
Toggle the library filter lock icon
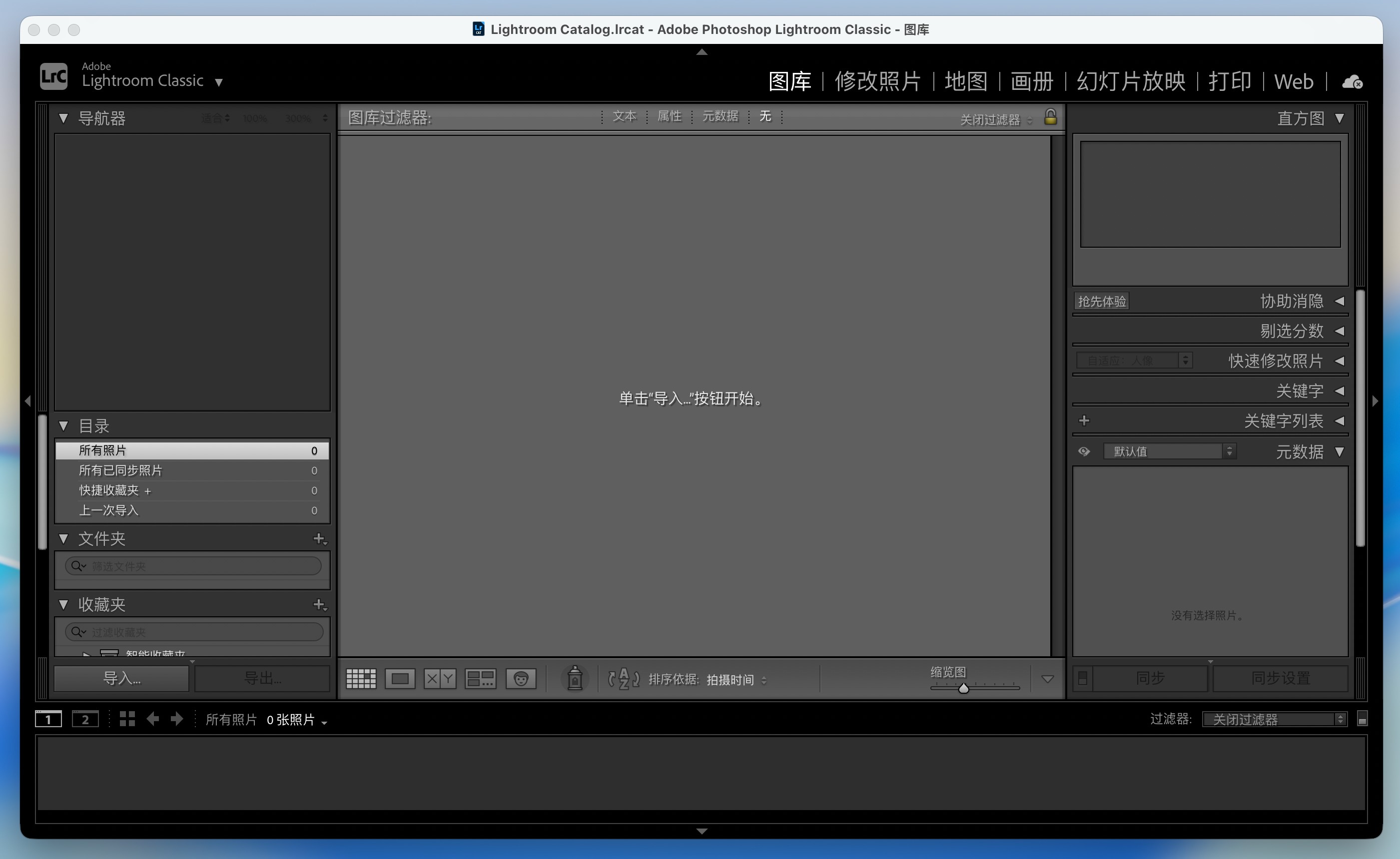[x=1050, y=117]
